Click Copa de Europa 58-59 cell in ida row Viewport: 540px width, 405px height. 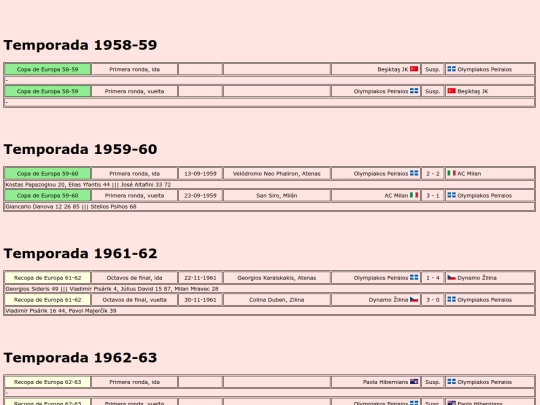[48, 69]
